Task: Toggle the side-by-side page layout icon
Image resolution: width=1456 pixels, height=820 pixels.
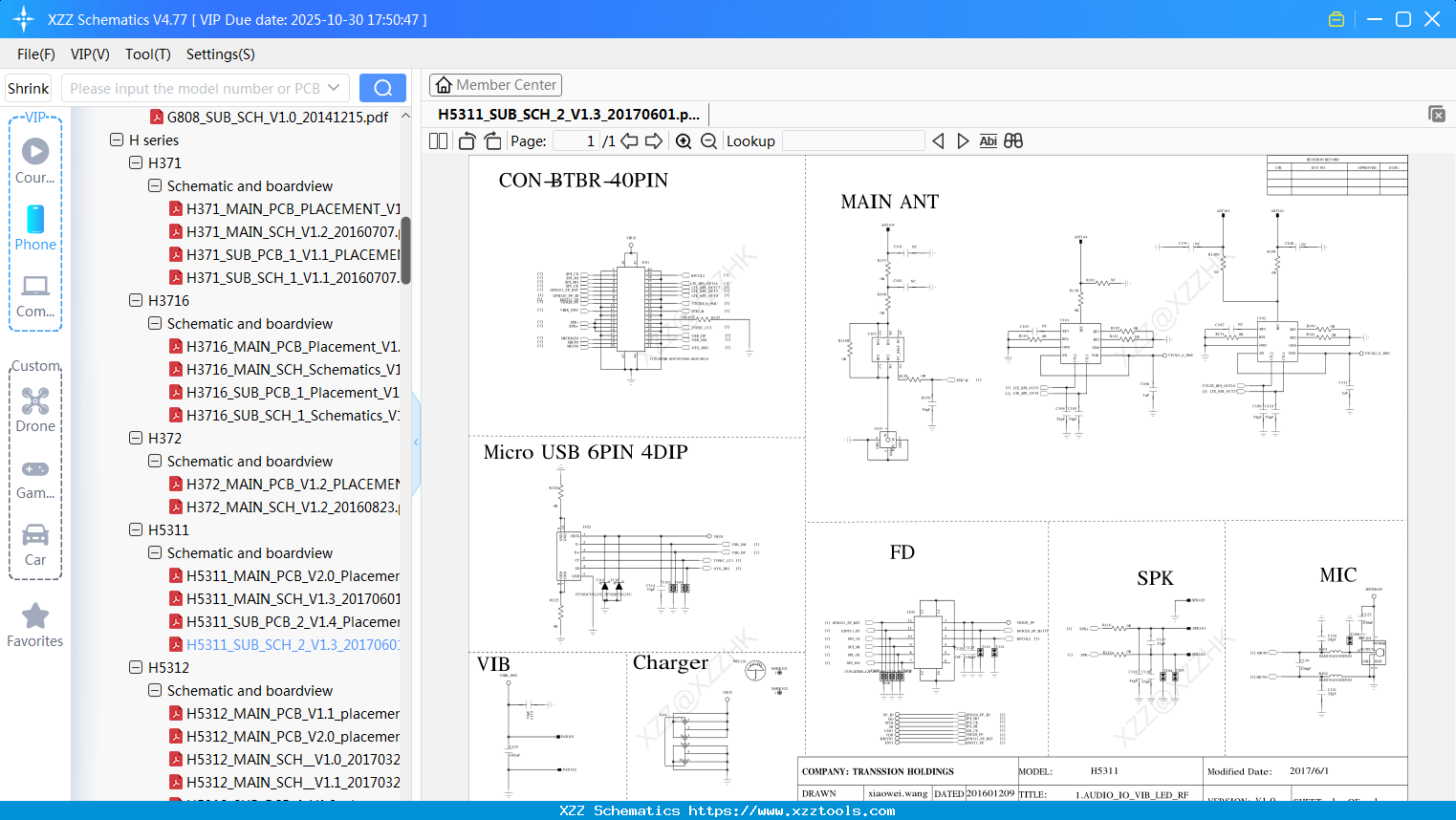Action: tap(438, 141)
